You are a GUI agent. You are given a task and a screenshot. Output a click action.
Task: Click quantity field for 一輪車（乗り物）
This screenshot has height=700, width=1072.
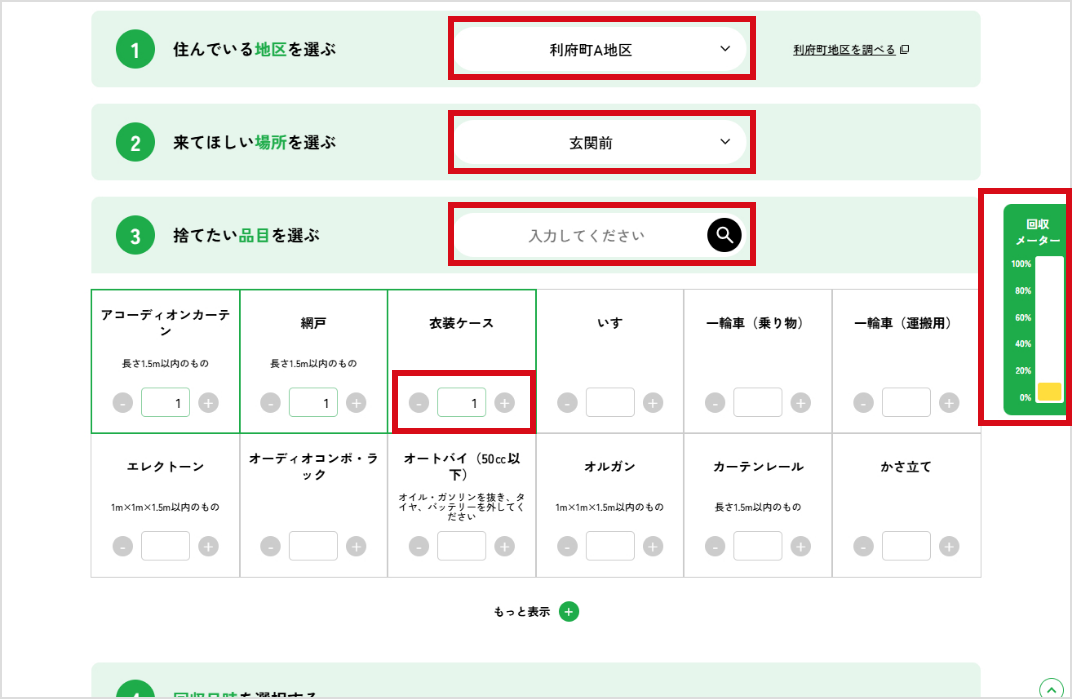[757, 403]
